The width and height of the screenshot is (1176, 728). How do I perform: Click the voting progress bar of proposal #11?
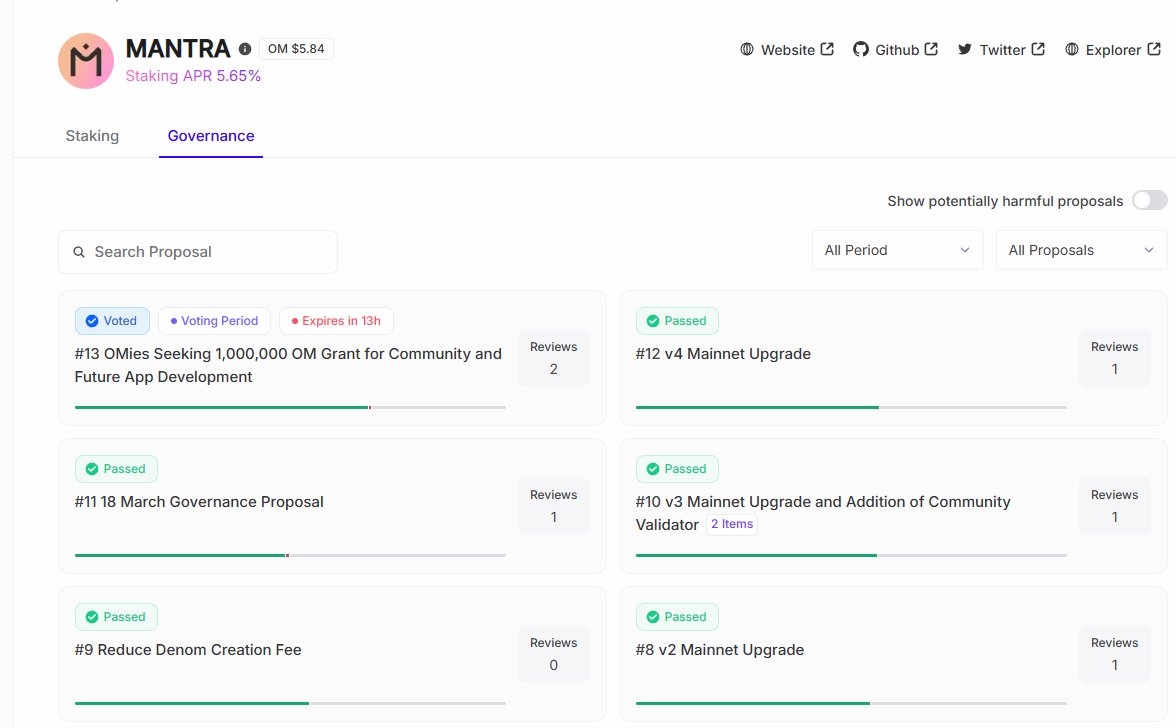290,555
